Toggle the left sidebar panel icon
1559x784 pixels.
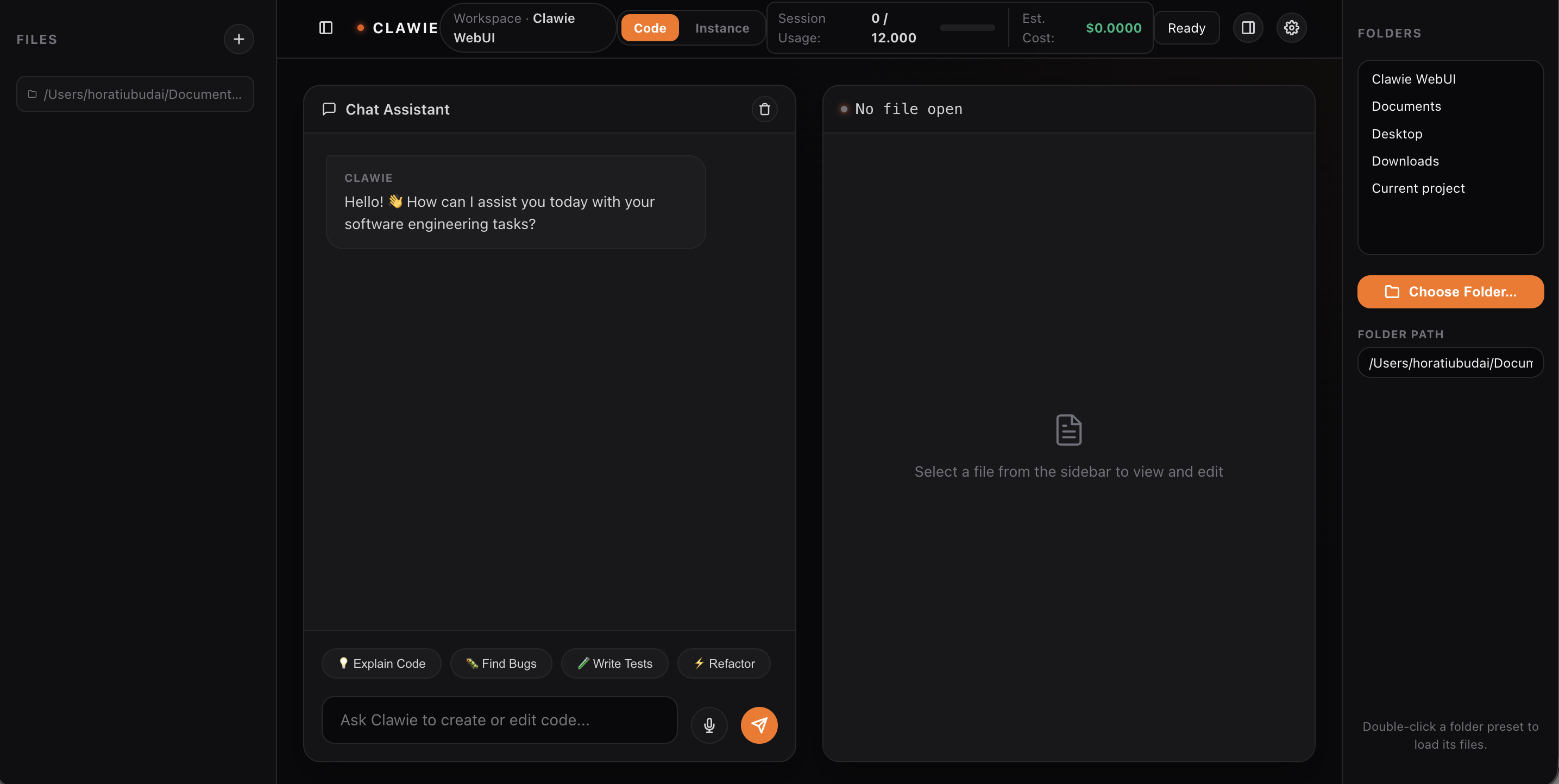click(x=325, y=28)
